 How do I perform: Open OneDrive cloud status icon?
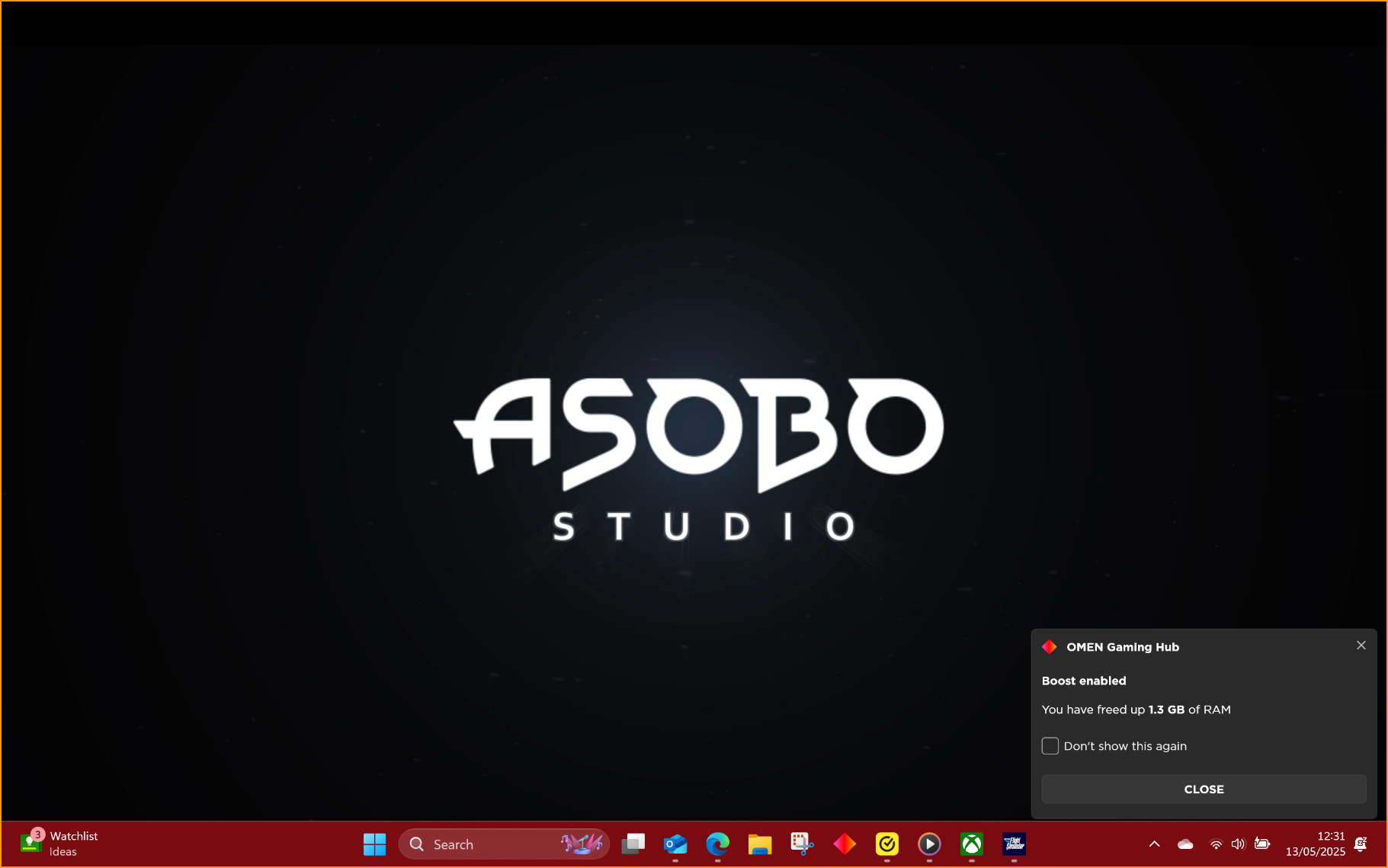click(x=1185, y=844)
